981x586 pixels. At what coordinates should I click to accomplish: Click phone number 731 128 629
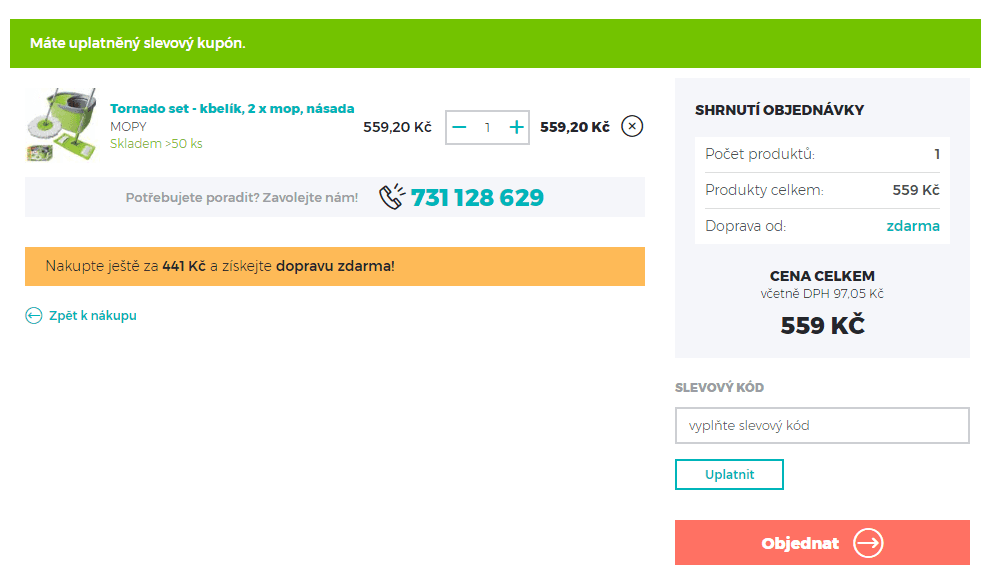point(477,198)
